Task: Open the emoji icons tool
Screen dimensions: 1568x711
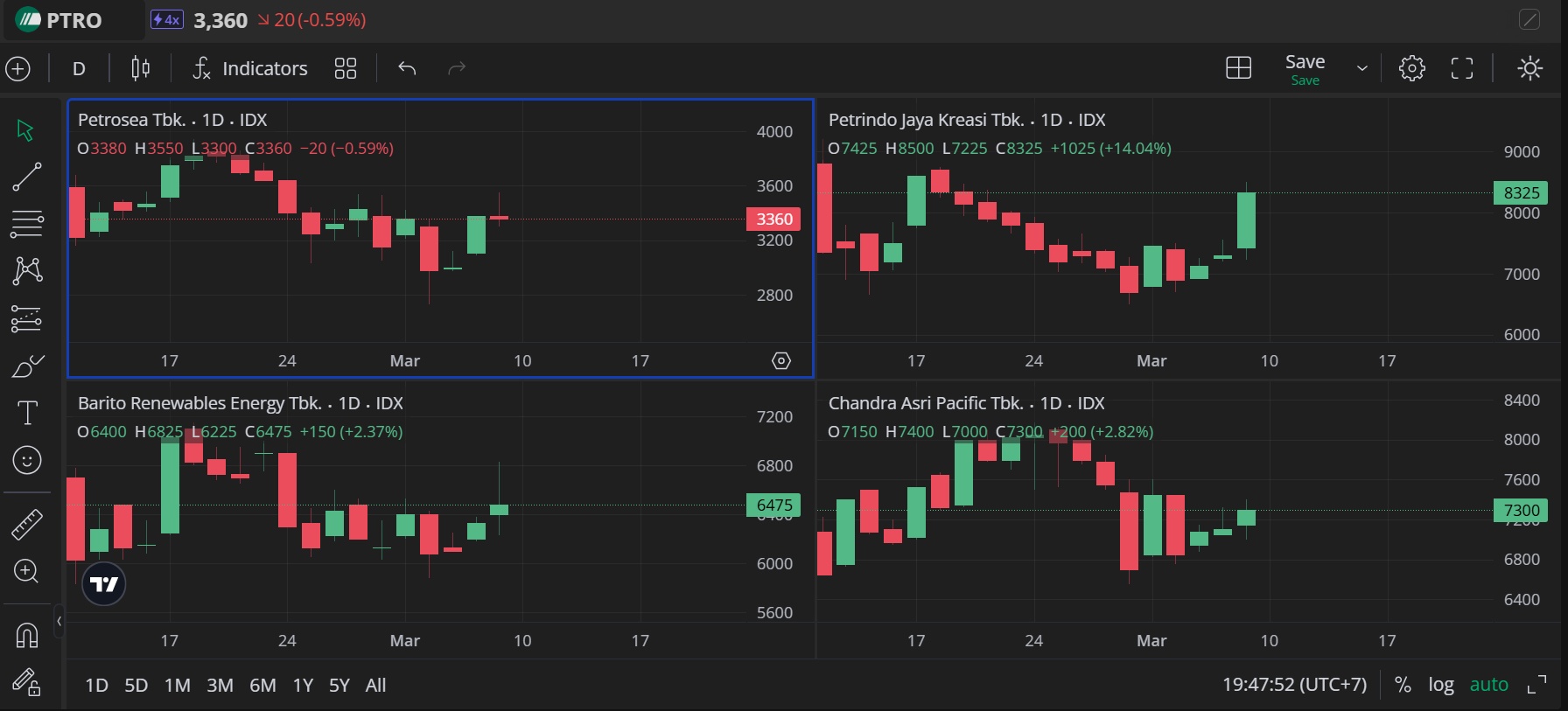Action: tap(27, 460)
